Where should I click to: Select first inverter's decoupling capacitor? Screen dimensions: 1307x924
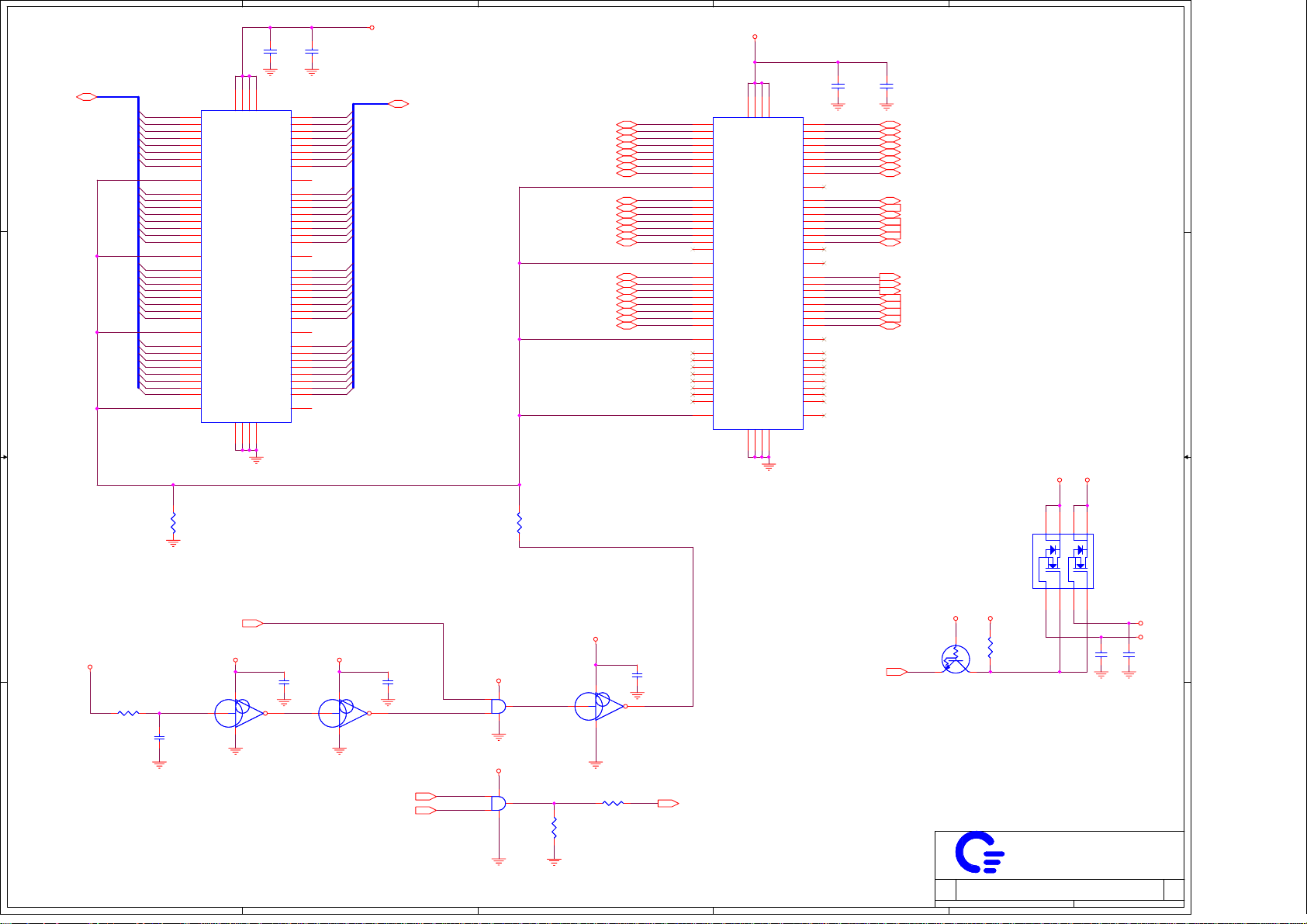[284, 682]
